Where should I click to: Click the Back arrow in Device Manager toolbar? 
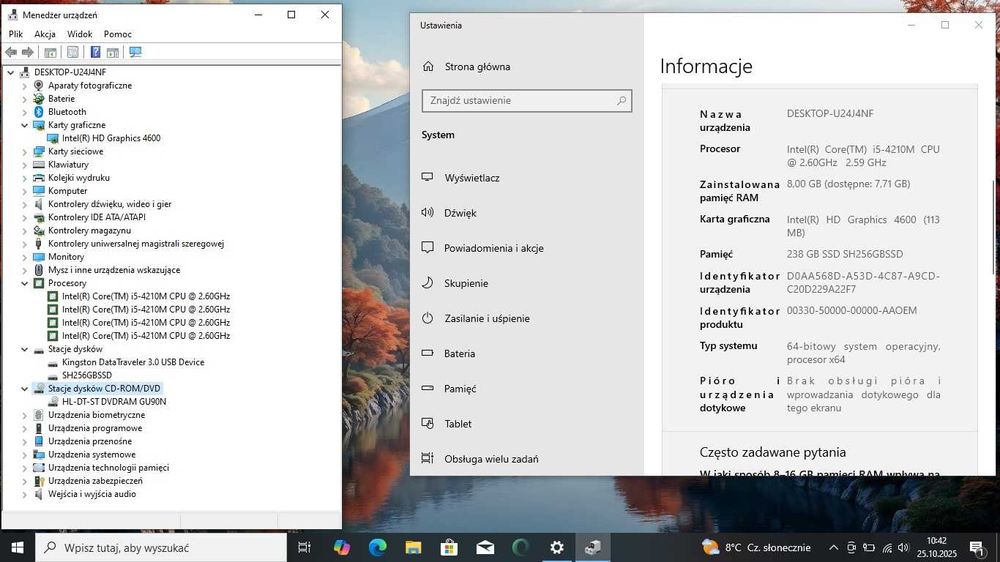tap(11, 52)
